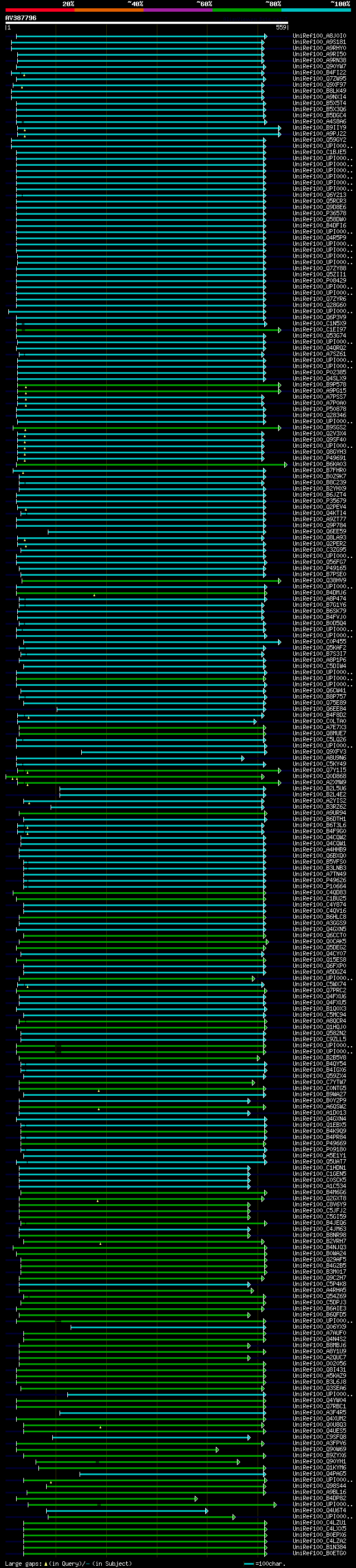Click label UniRef100_Q9P784

click(x=319, y=525)
